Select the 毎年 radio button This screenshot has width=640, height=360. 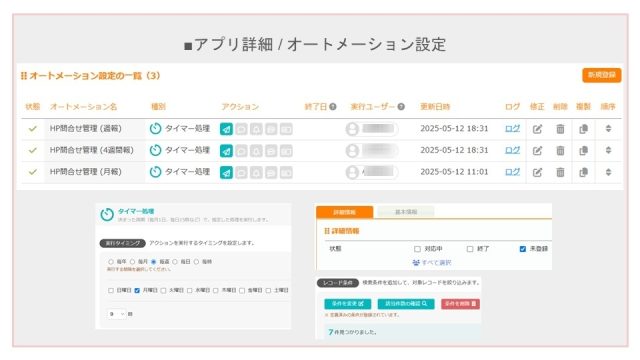click(x=111, y=262)
